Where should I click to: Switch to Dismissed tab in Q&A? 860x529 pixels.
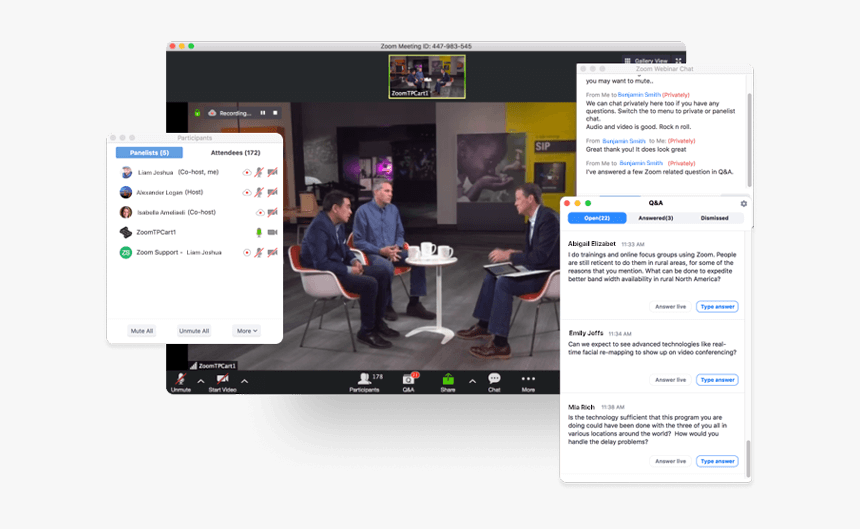714,218
